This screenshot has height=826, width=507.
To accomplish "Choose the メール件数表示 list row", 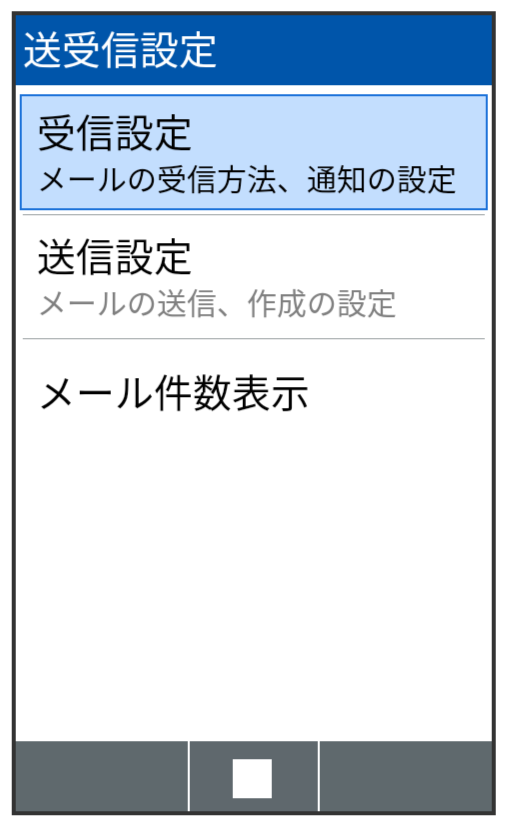I will pos(254,393).
